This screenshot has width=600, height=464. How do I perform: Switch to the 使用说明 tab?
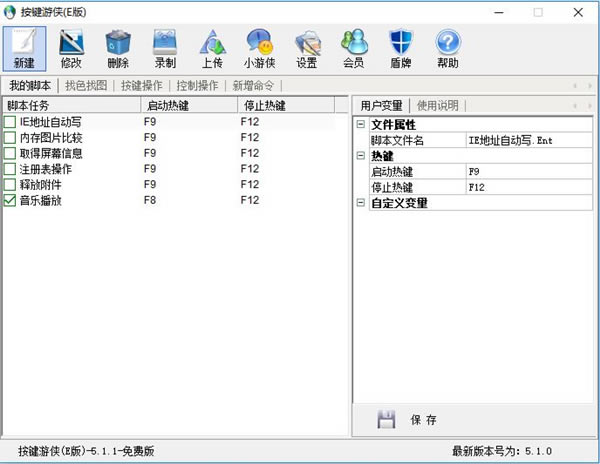438,105
